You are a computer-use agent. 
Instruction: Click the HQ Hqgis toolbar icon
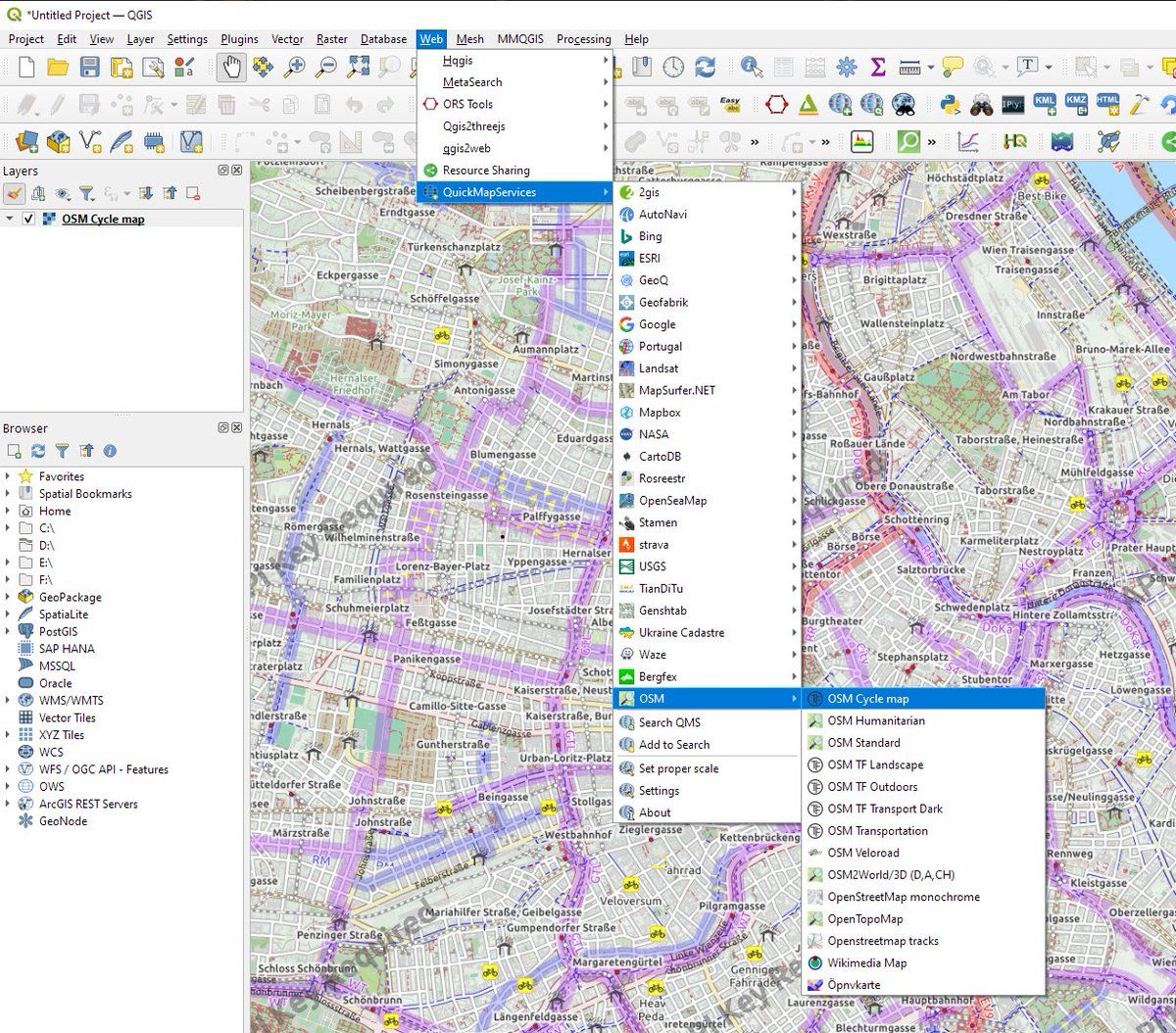point(1015,141)
